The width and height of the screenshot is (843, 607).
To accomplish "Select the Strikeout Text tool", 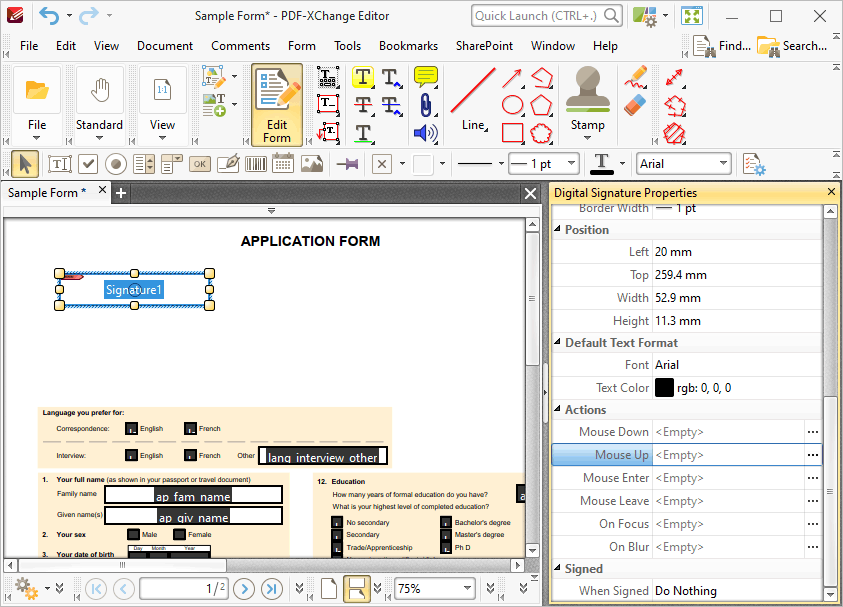I will pos(363,105).
